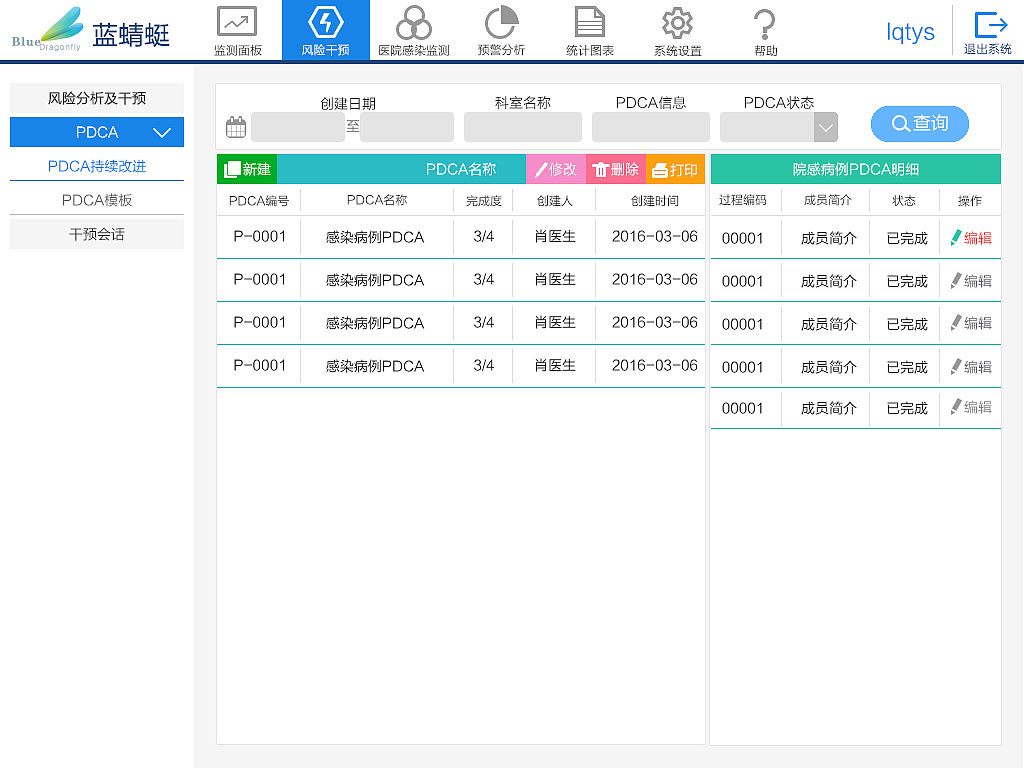Click 编辑 in the fifth 00001 row

point(971,407)
